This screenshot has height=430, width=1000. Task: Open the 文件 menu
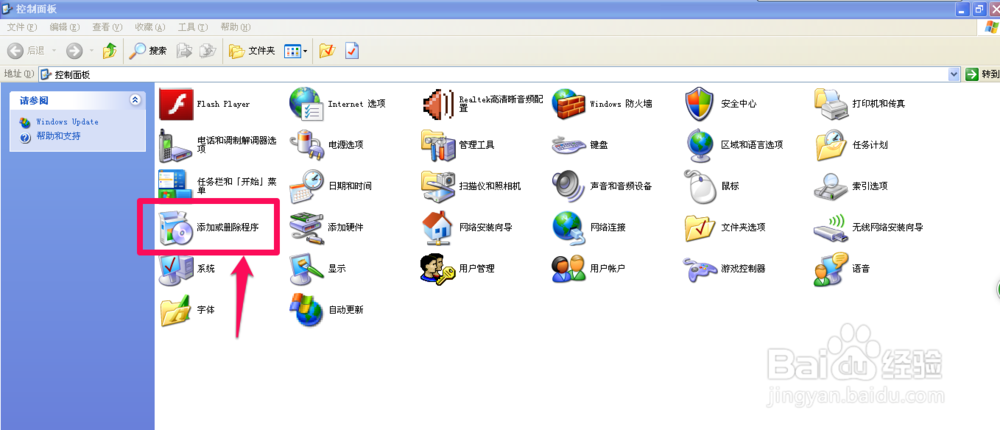(22, 27)
